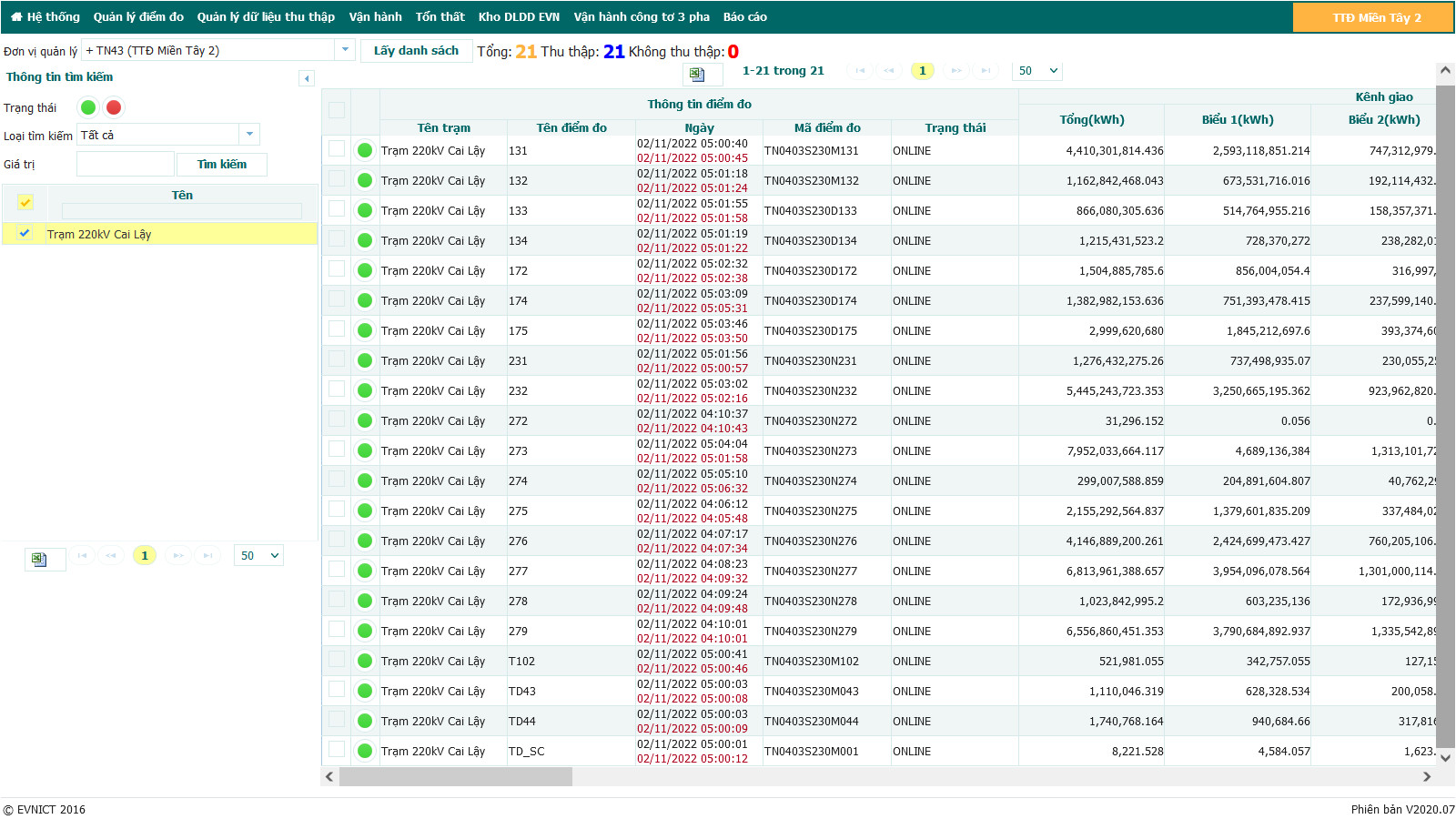Open the table page size dropdown showing 50
The width and height of the screenshot is (1456, 819).
click(1037, 70)
